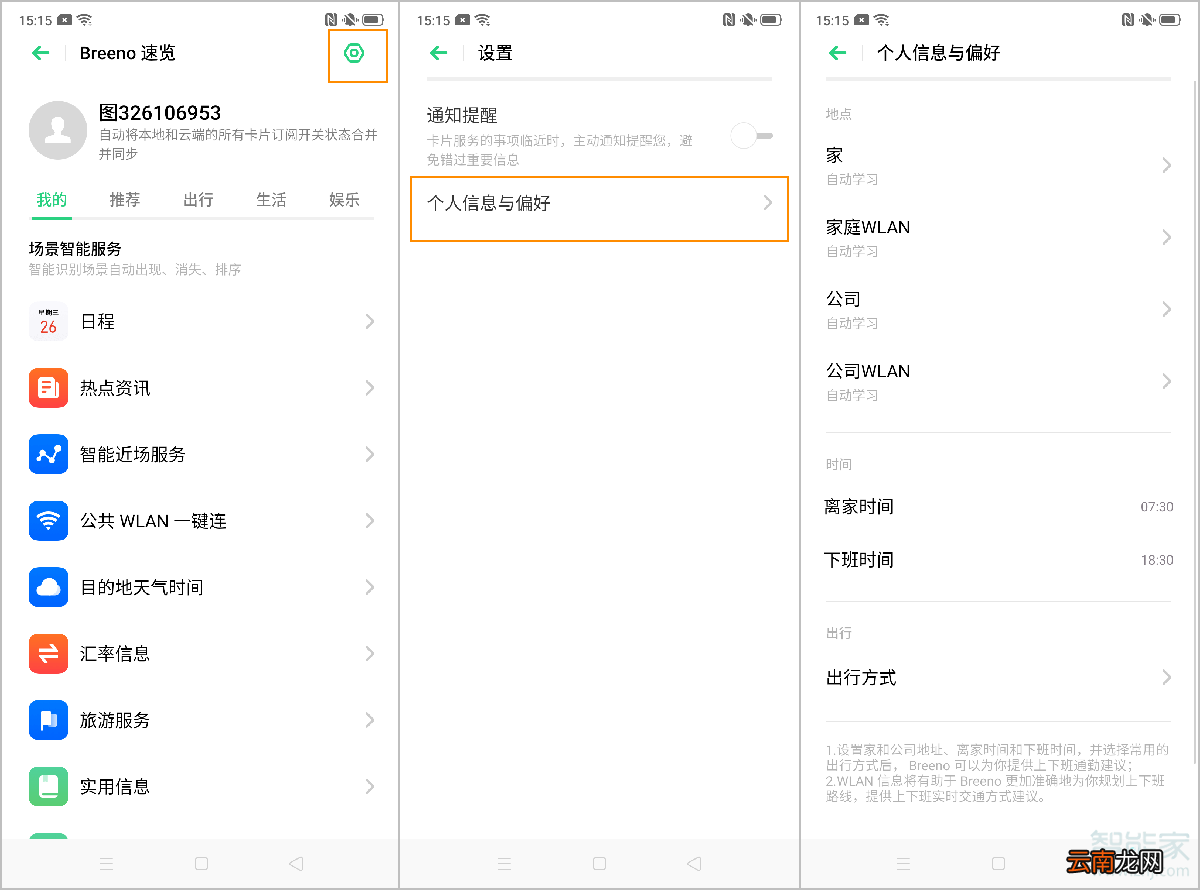This screenshot has height=890, width=1200.
Task: Tap username 图326106953
Action: 160,113
